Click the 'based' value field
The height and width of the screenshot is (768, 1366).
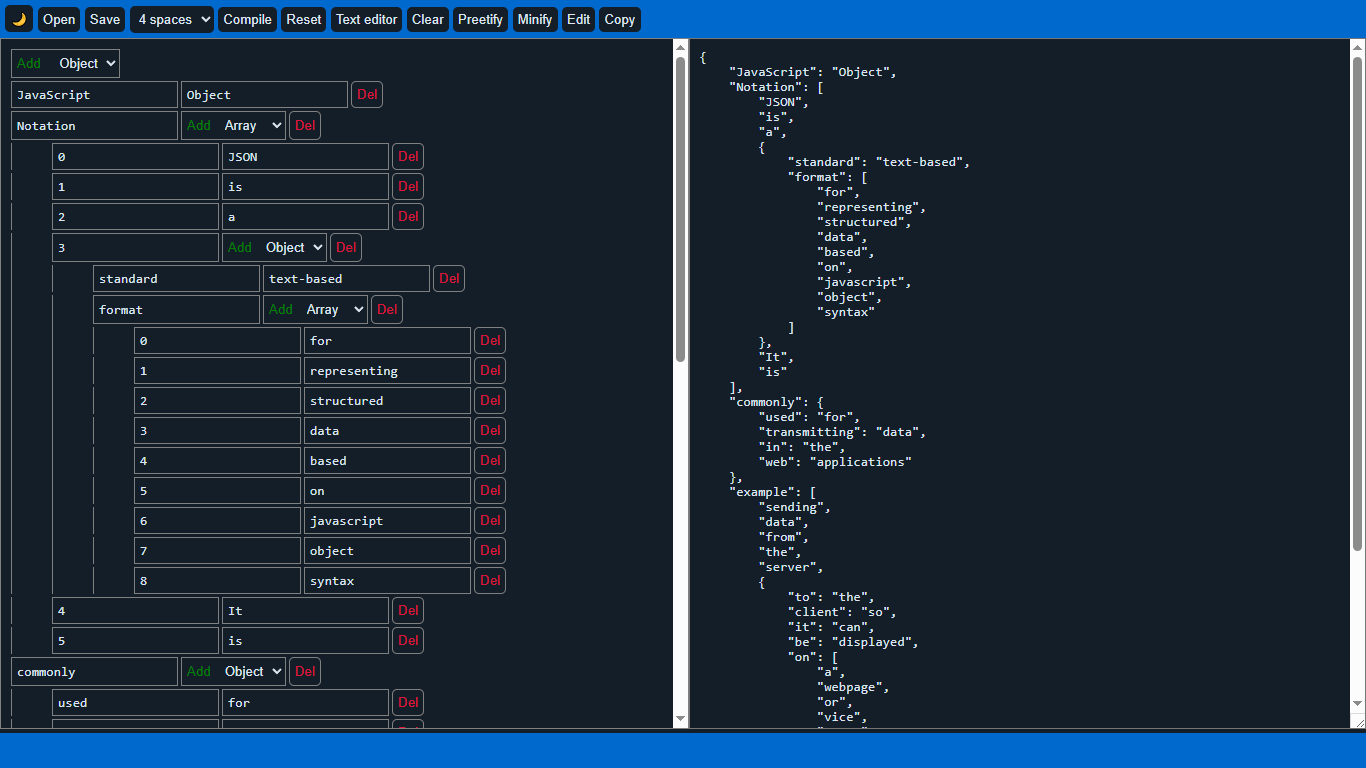[x=387, y=461]
